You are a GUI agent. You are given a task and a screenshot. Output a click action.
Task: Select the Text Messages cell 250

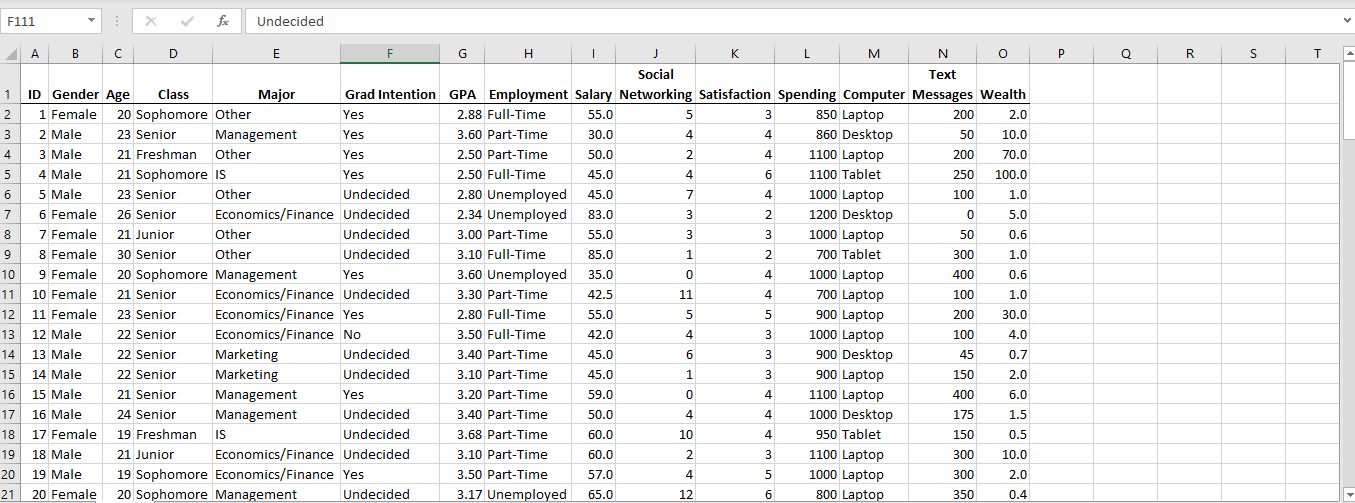(942, 174)
